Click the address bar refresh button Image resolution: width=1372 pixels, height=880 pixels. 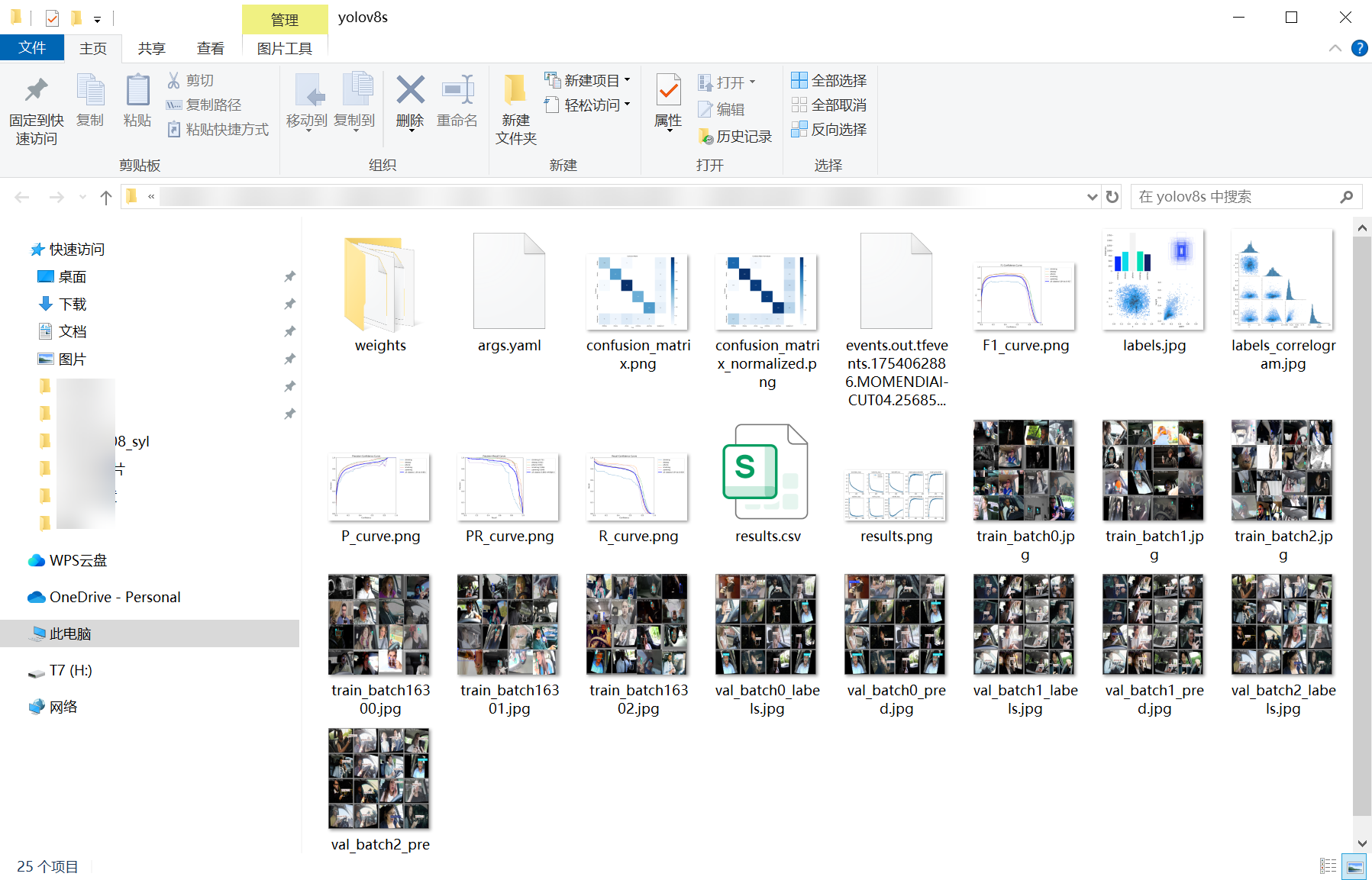1112,196
